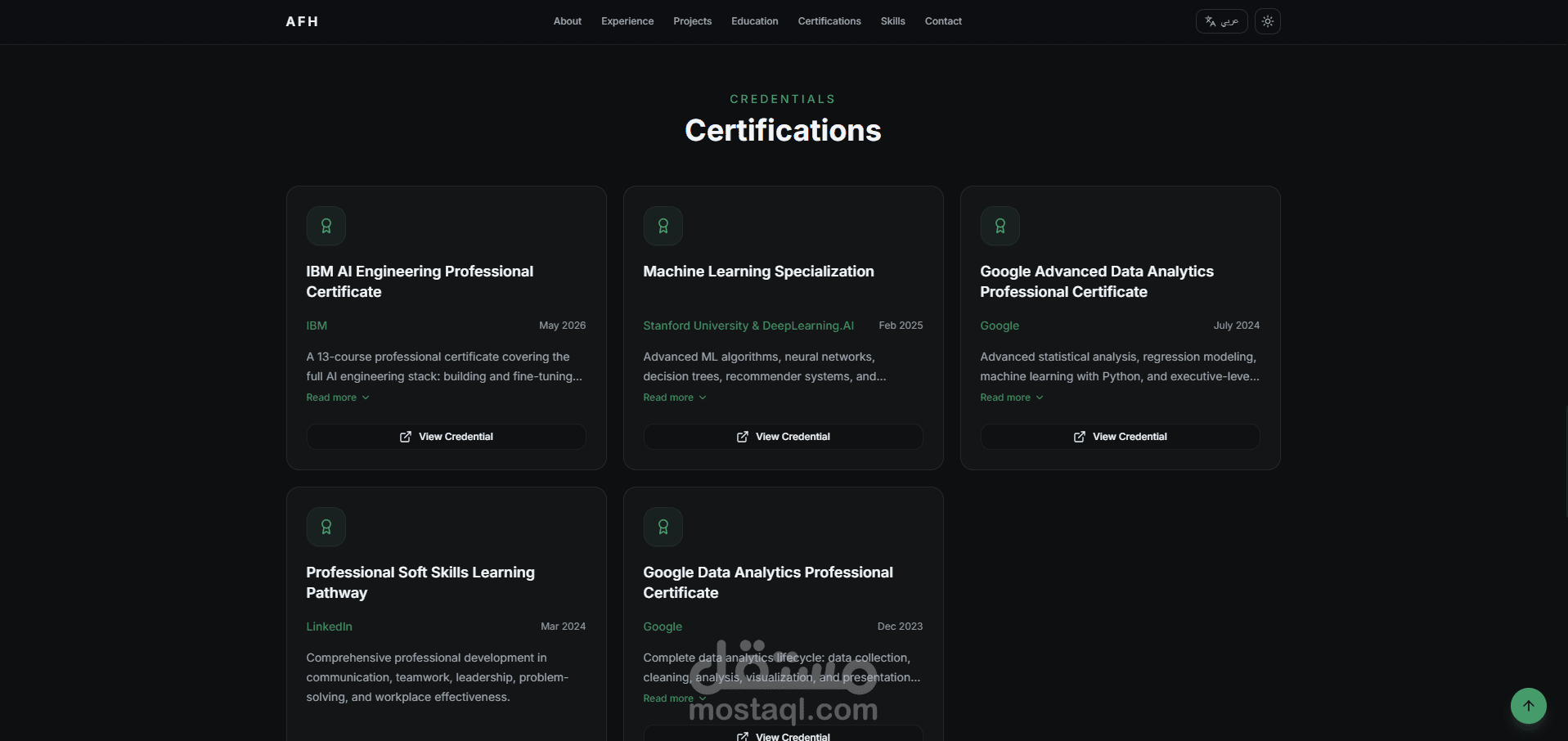
Task: Select Education in the top nav
Action: 754,21
